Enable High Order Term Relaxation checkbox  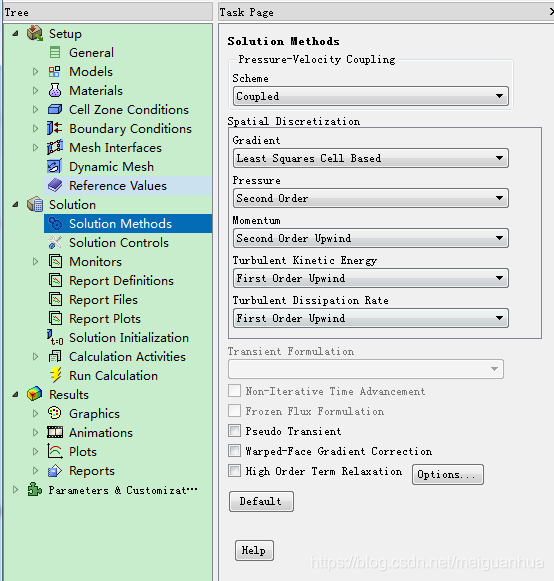coord(234,471)
